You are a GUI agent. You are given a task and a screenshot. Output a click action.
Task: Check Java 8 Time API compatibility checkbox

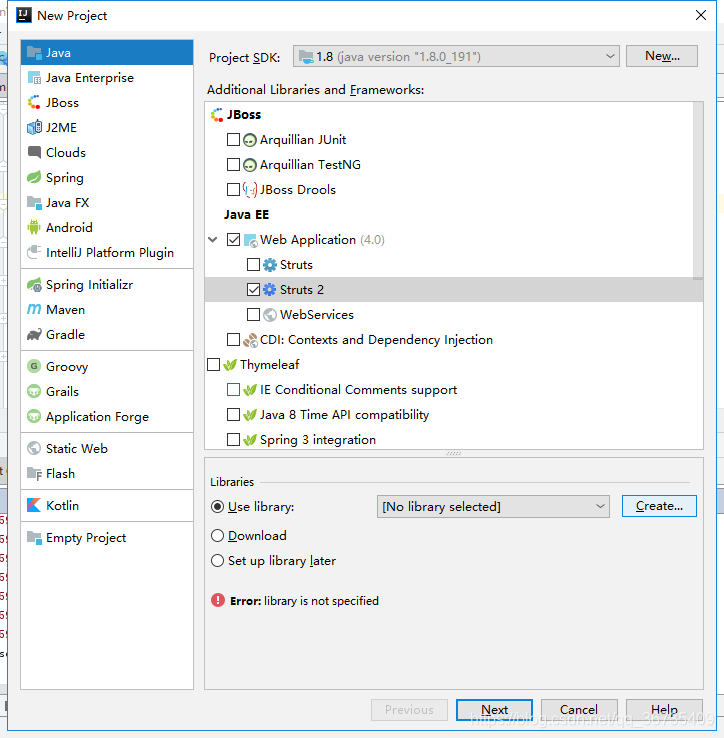[x=233, y=414]
